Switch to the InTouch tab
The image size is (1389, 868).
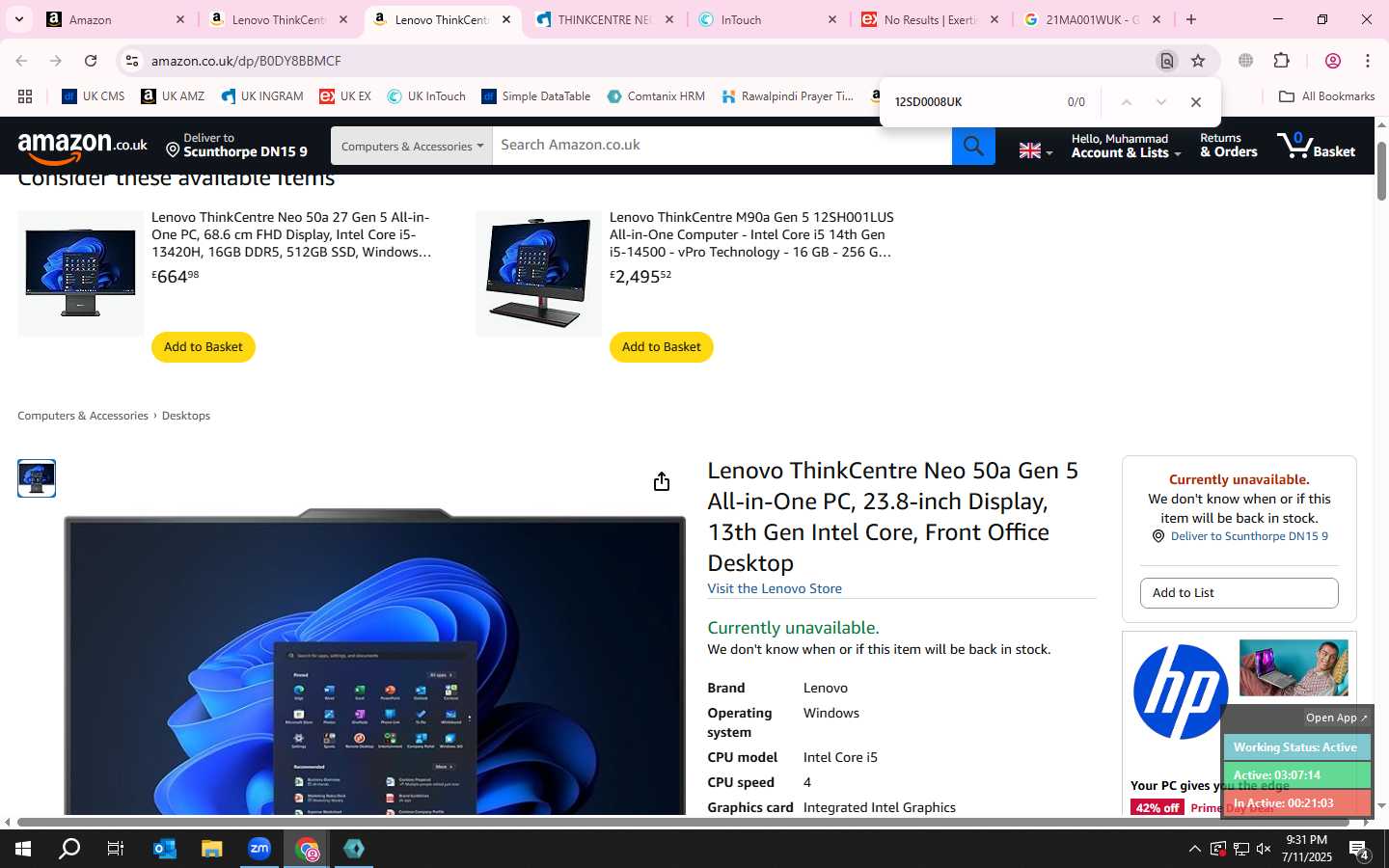click(x=768, y=19)
